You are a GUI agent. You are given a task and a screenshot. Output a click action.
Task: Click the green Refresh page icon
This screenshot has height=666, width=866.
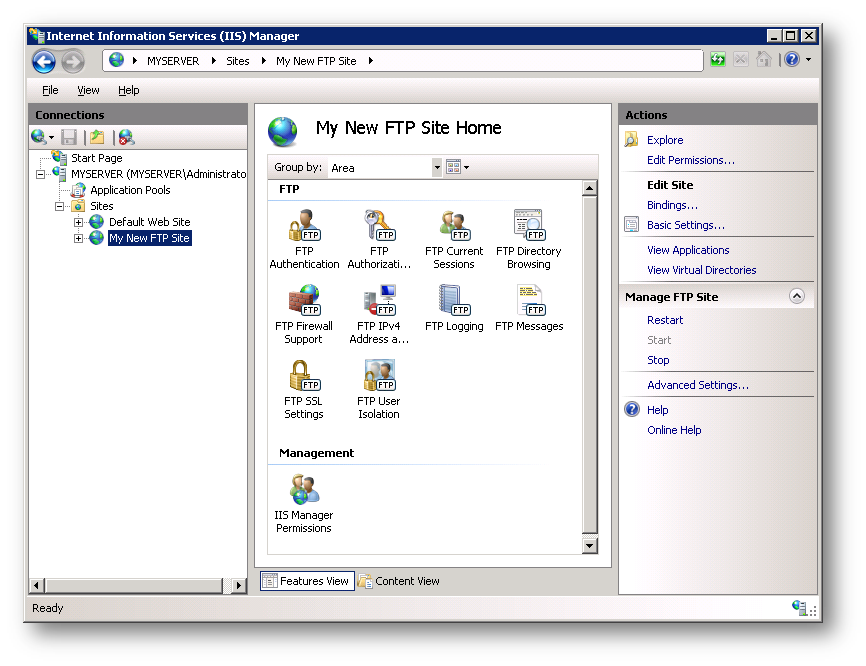coord(717,59)
